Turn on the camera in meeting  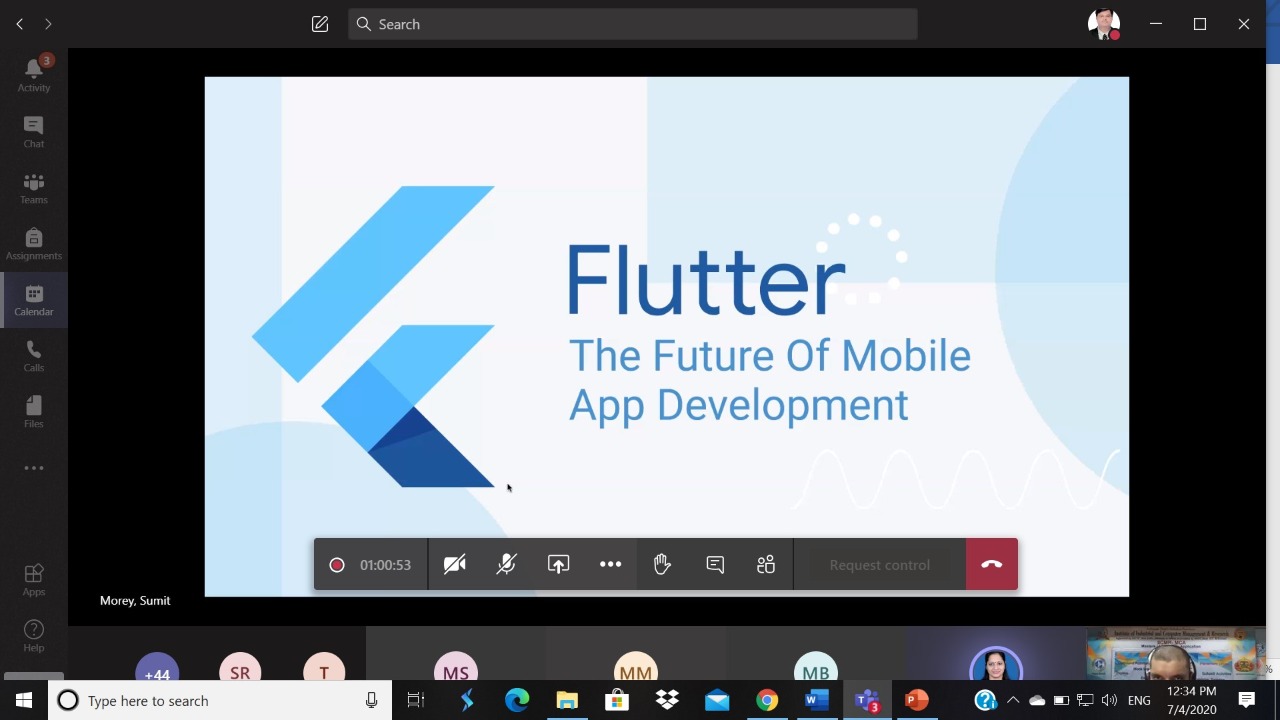(x=455, y=565)
